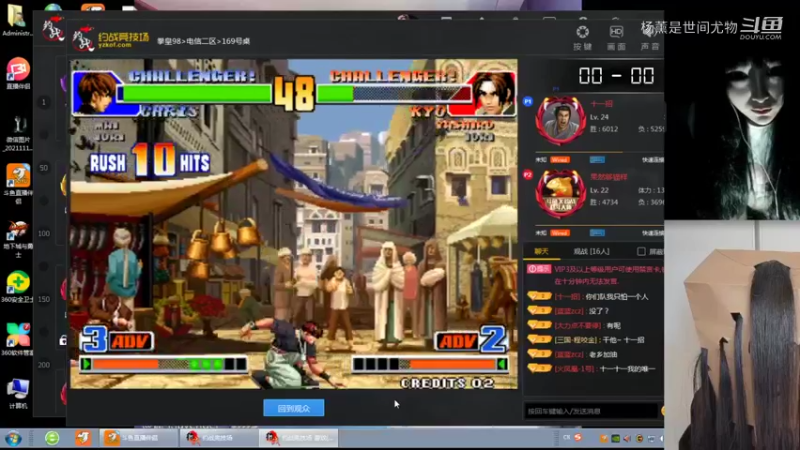Click the blue badge under P1's name
This screenshot has width=800, height=450.
coord(597,160)
